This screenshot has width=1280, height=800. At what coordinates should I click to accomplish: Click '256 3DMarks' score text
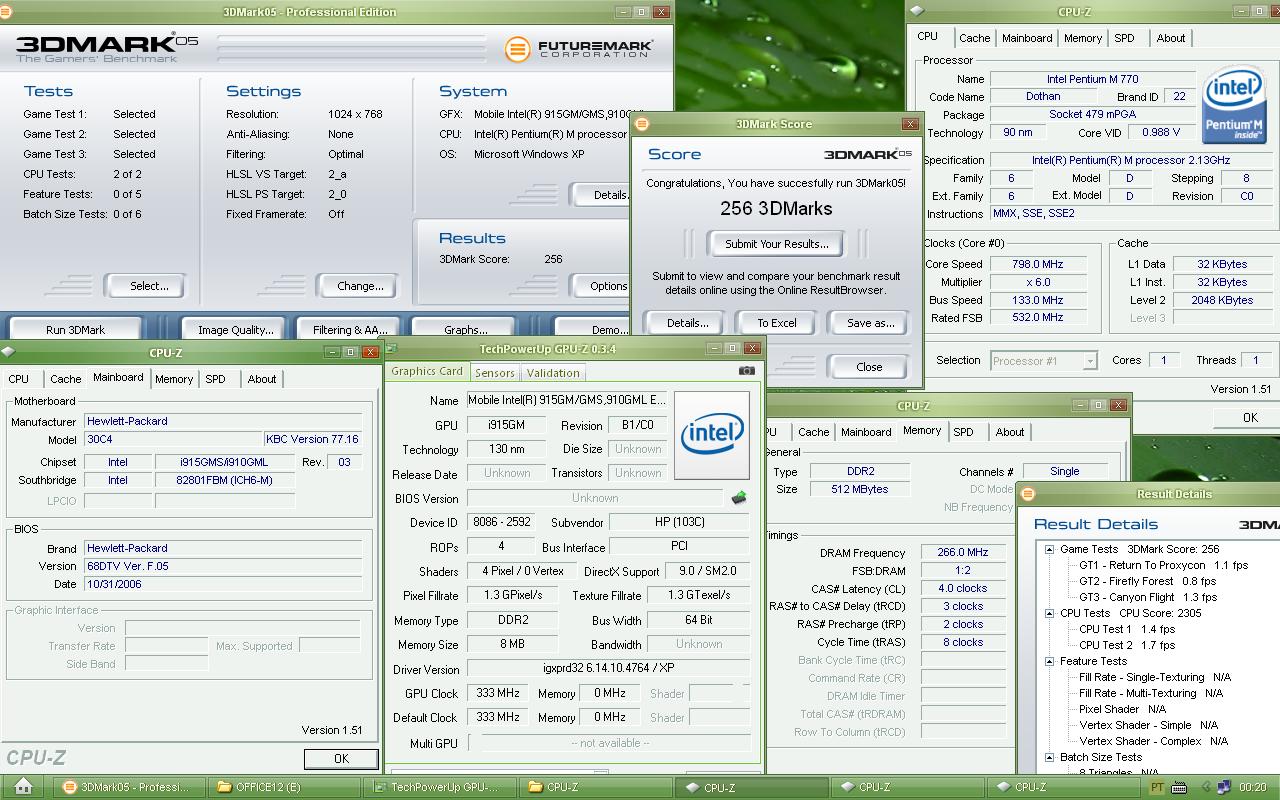pyautogui.click(x=776, y=209)
